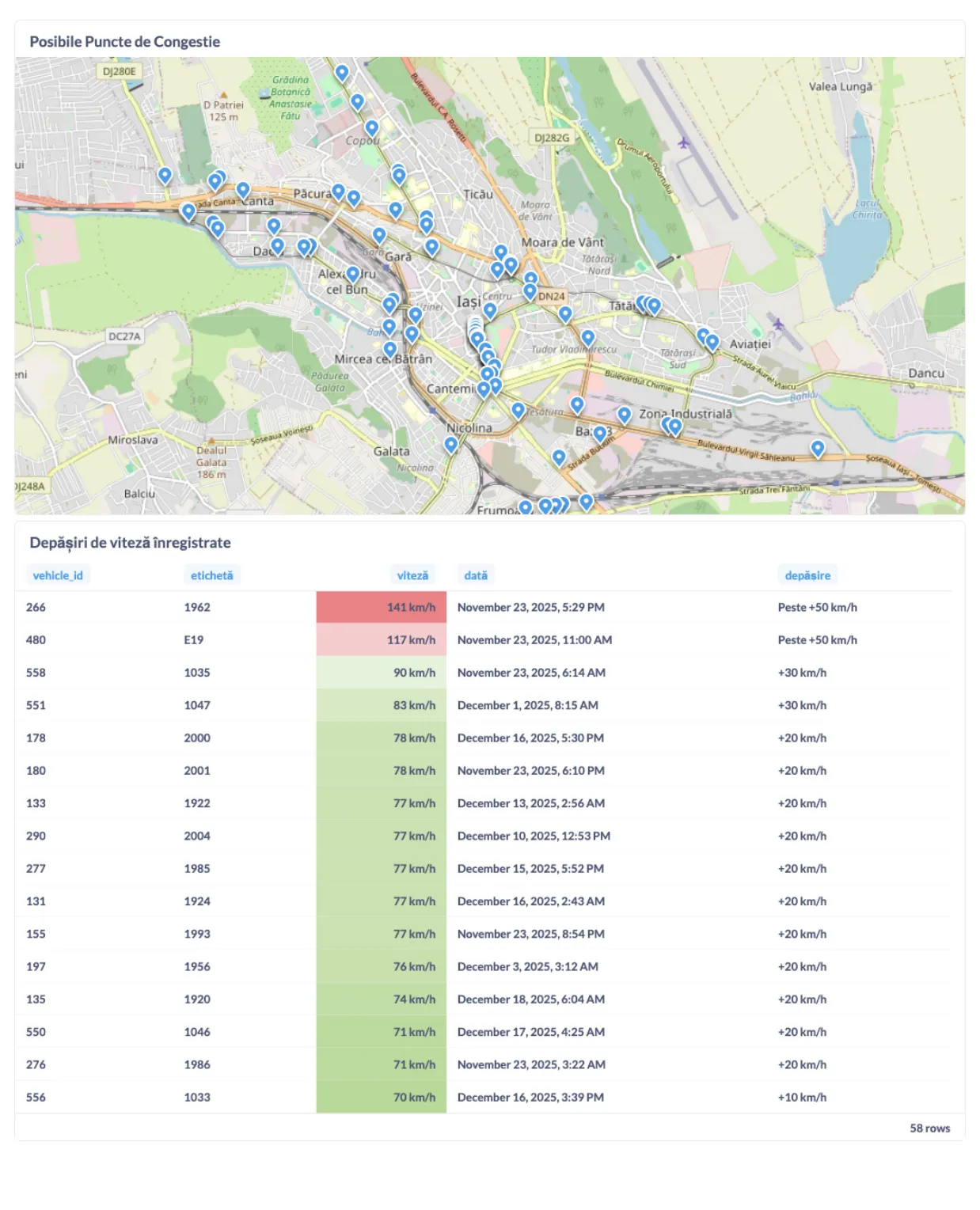Screen dimensions: 980x1210
Task: Click the 58 rows count label
Action: pos(930,1128)
